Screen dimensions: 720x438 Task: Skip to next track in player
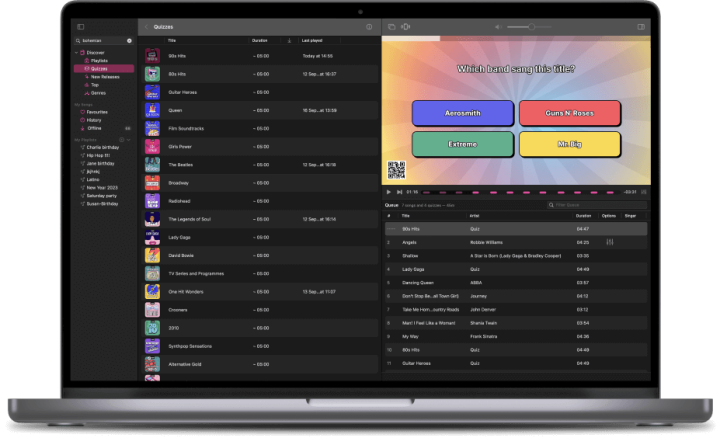coord(399,191)
